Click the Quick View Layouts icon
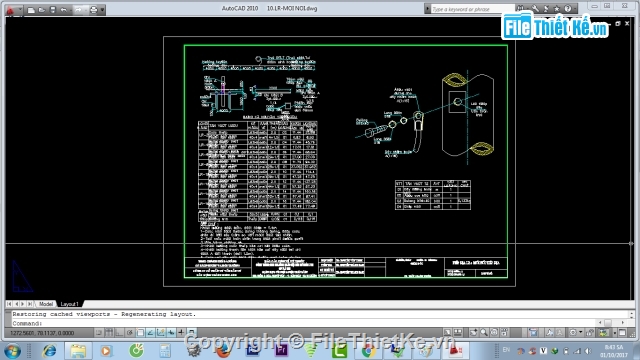640x360 pixels. point(458,333)
